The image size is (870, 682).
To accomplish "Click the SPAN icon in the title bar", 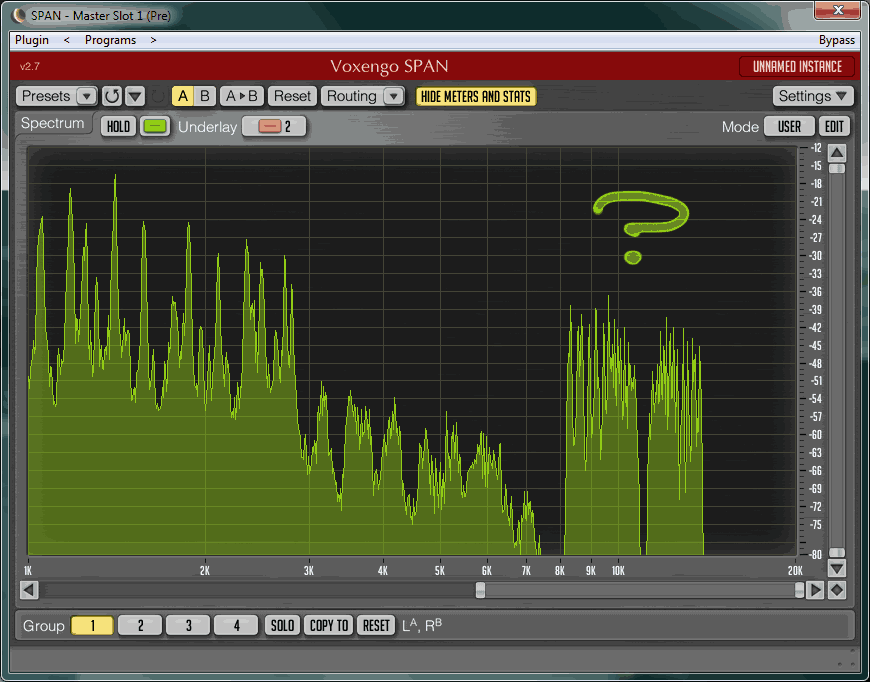I will click(x=18, y=15).
